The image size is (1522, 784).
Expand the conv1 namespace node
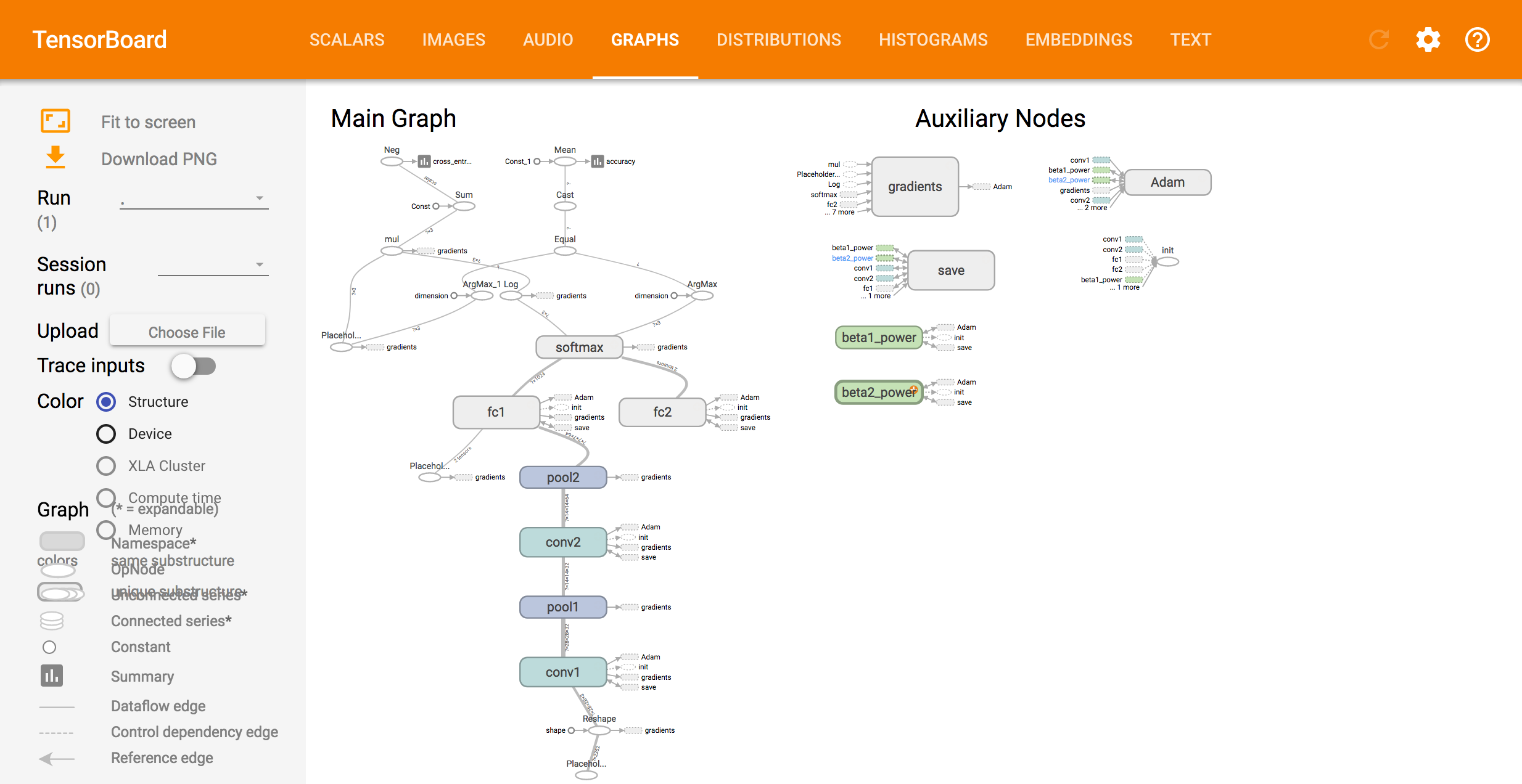563,672
